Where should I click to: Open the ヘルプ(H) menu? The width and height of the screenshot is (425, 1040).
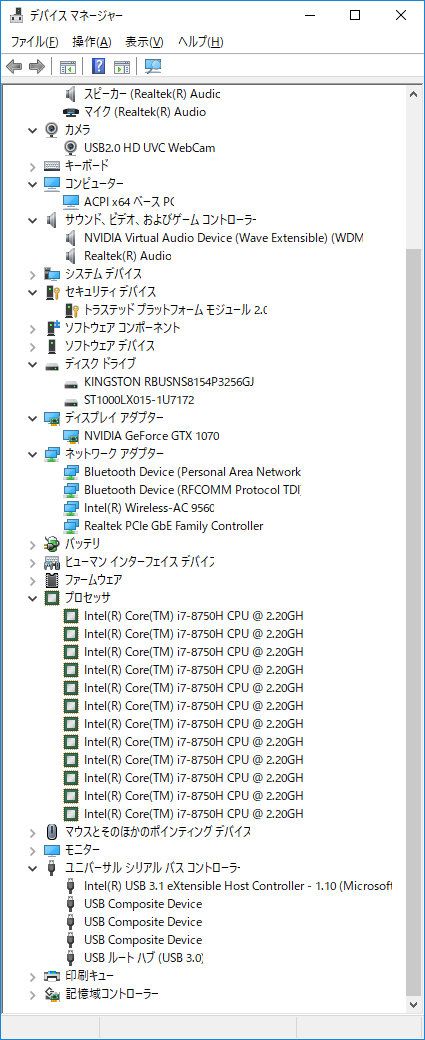[201, 42]
